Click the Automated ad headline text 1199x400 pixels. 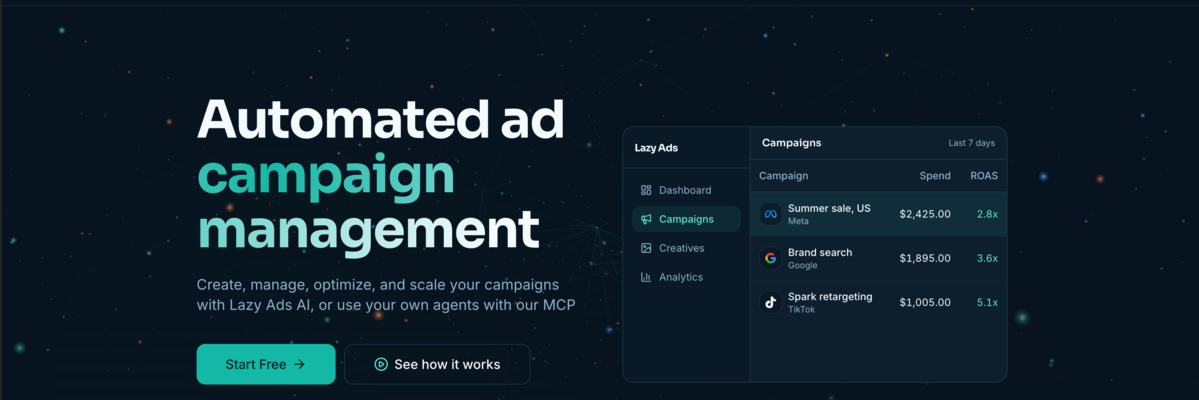(380, 119)
